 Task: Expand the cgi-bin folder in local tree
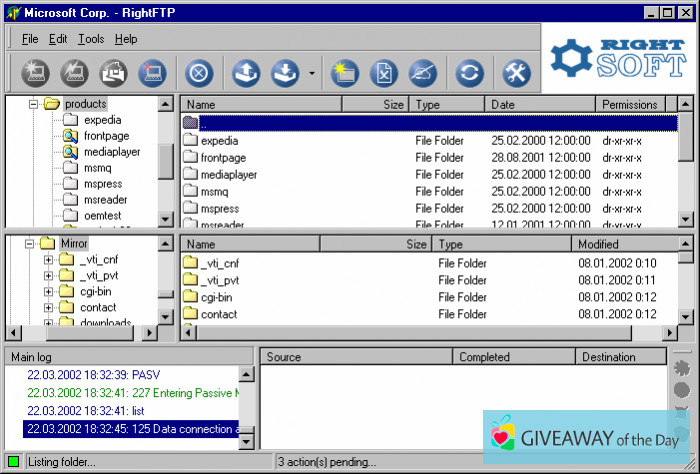click(48, 292)
